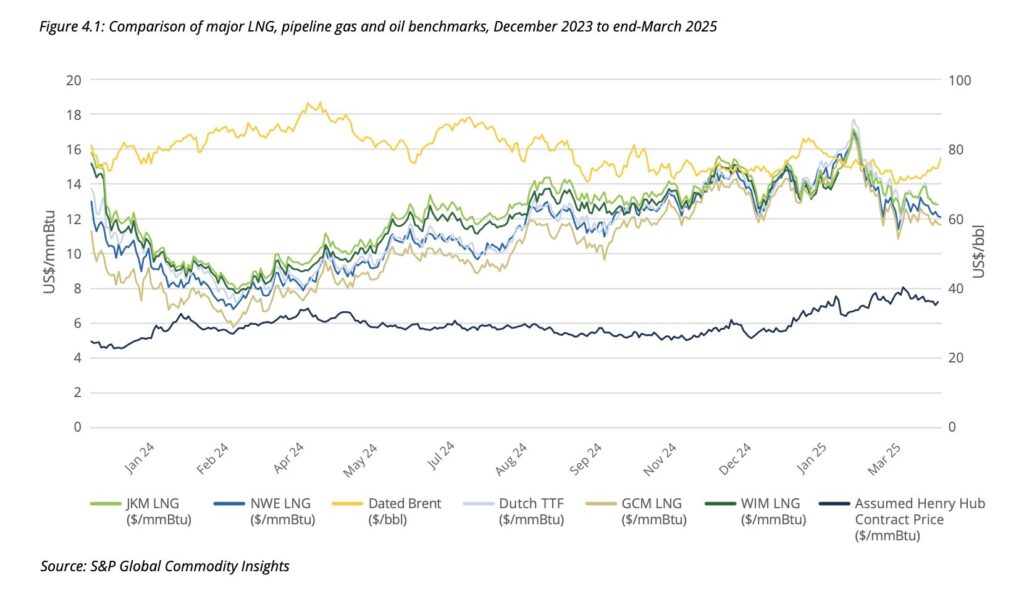Click the S&P Global Commodity Insights source text
The image size is (1024, 599).
pyautogui.click(x=165, y=566)
